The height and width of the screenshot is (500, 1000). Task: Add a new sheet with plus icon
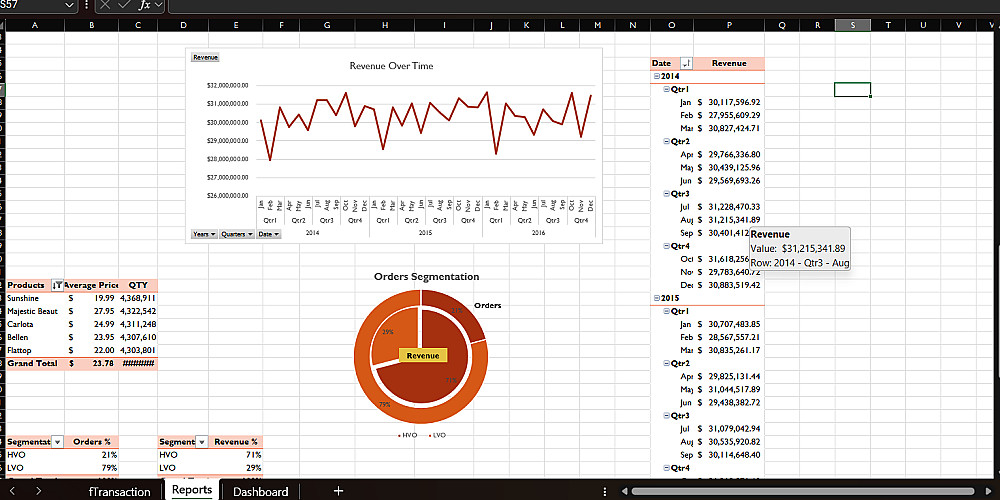click(339, 490)
